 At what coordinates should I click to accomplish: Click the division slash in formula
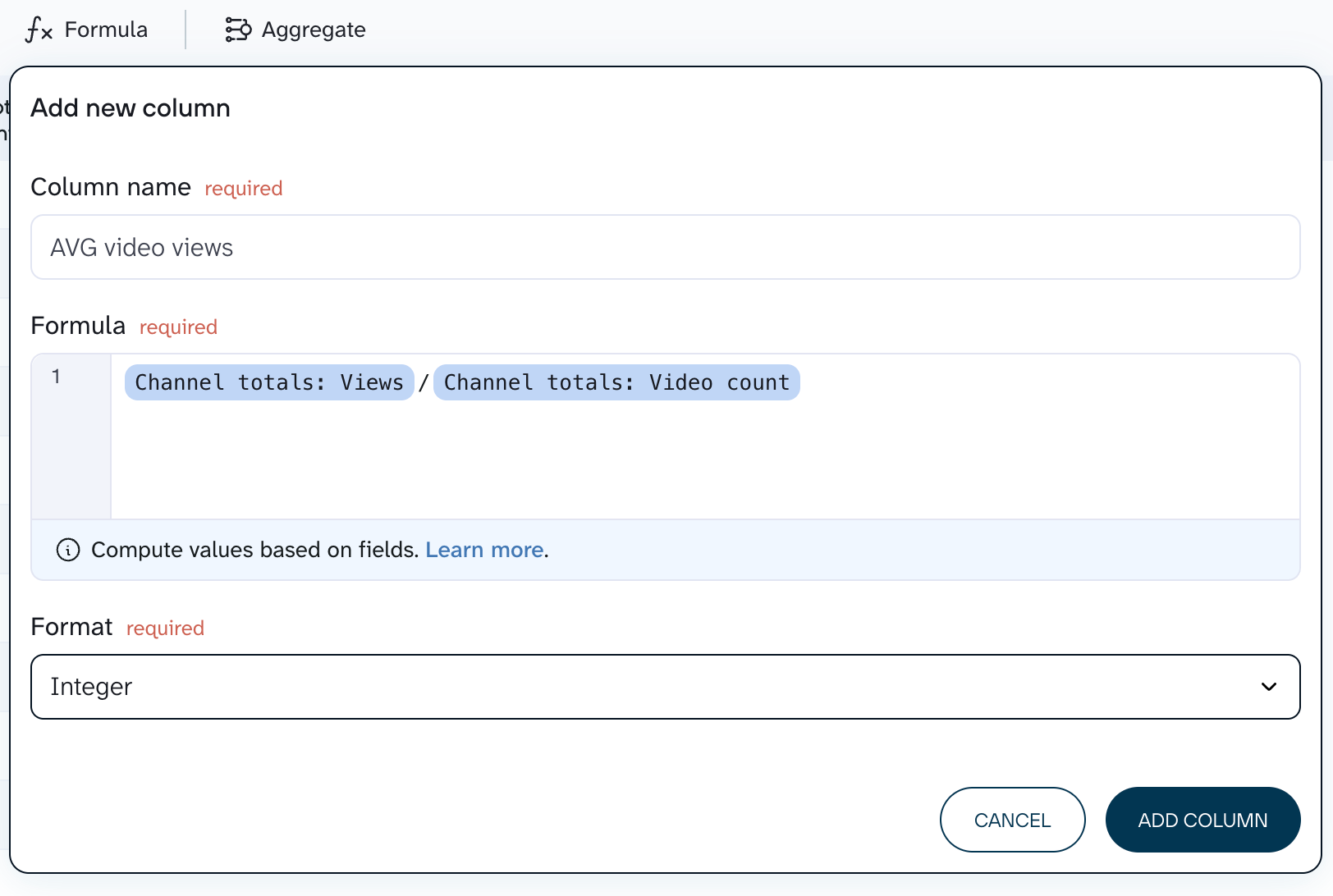(x=424, y=383)
